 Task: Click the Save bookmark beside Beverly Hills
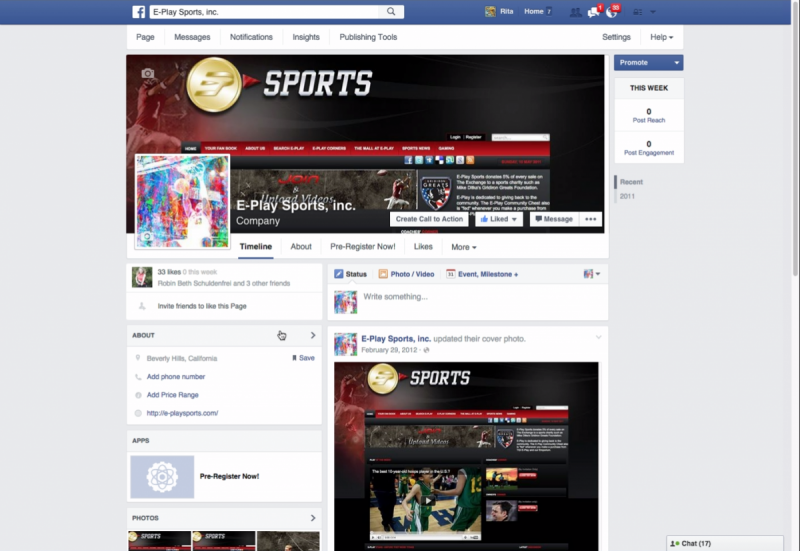click(303, 358)
